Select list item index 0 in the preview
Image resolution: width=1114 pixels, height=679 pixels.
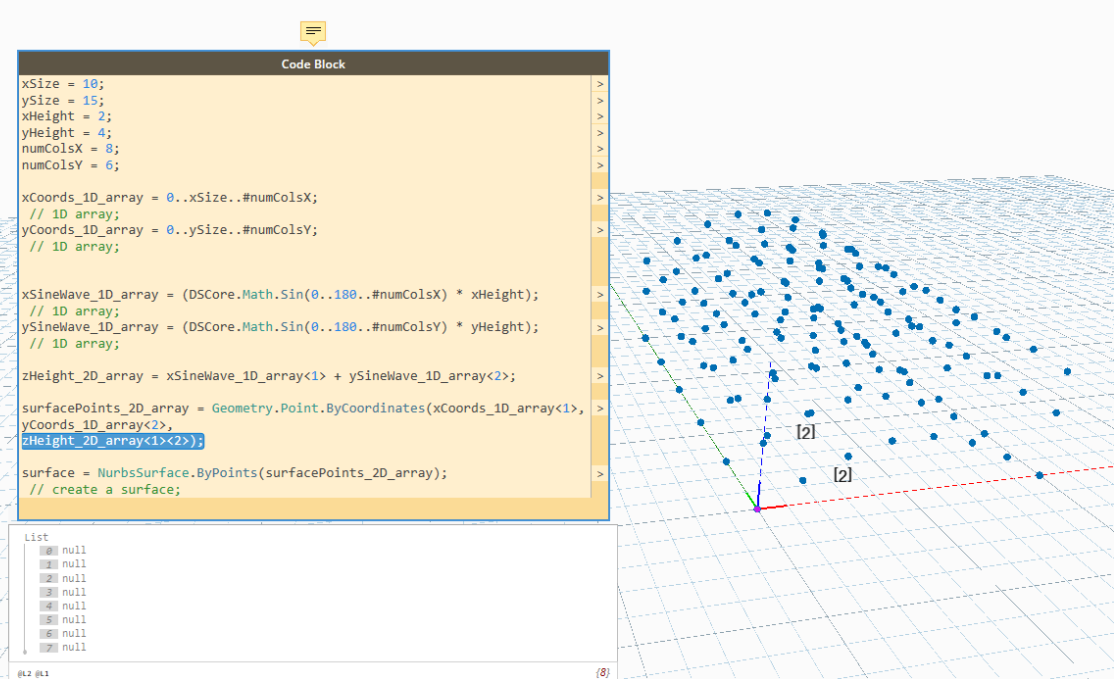49,551
